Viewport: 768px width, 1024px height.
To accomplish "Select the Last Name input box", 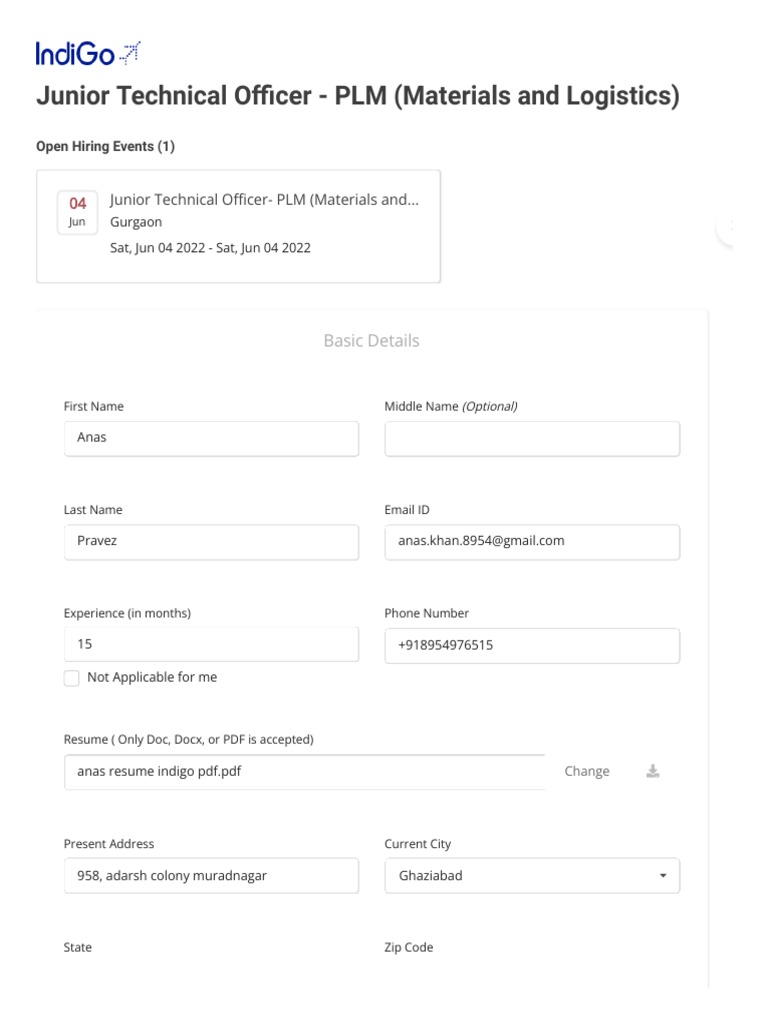I will [211, 541].
